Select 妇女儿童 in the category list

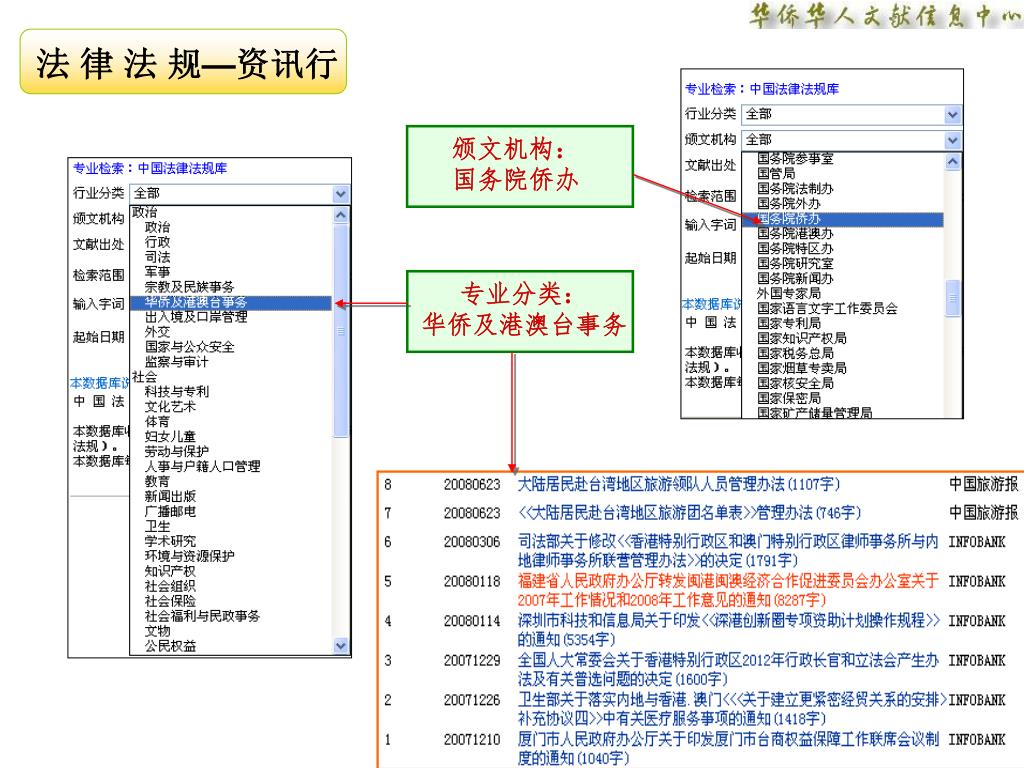170,437
